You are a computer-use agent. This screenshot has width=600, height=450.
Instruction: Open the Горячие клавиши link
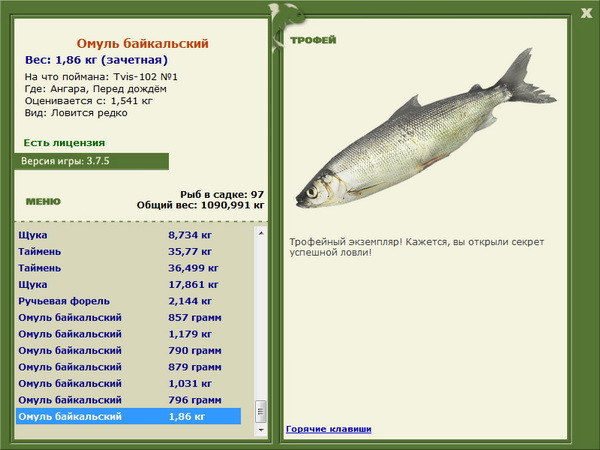(328, 429)
